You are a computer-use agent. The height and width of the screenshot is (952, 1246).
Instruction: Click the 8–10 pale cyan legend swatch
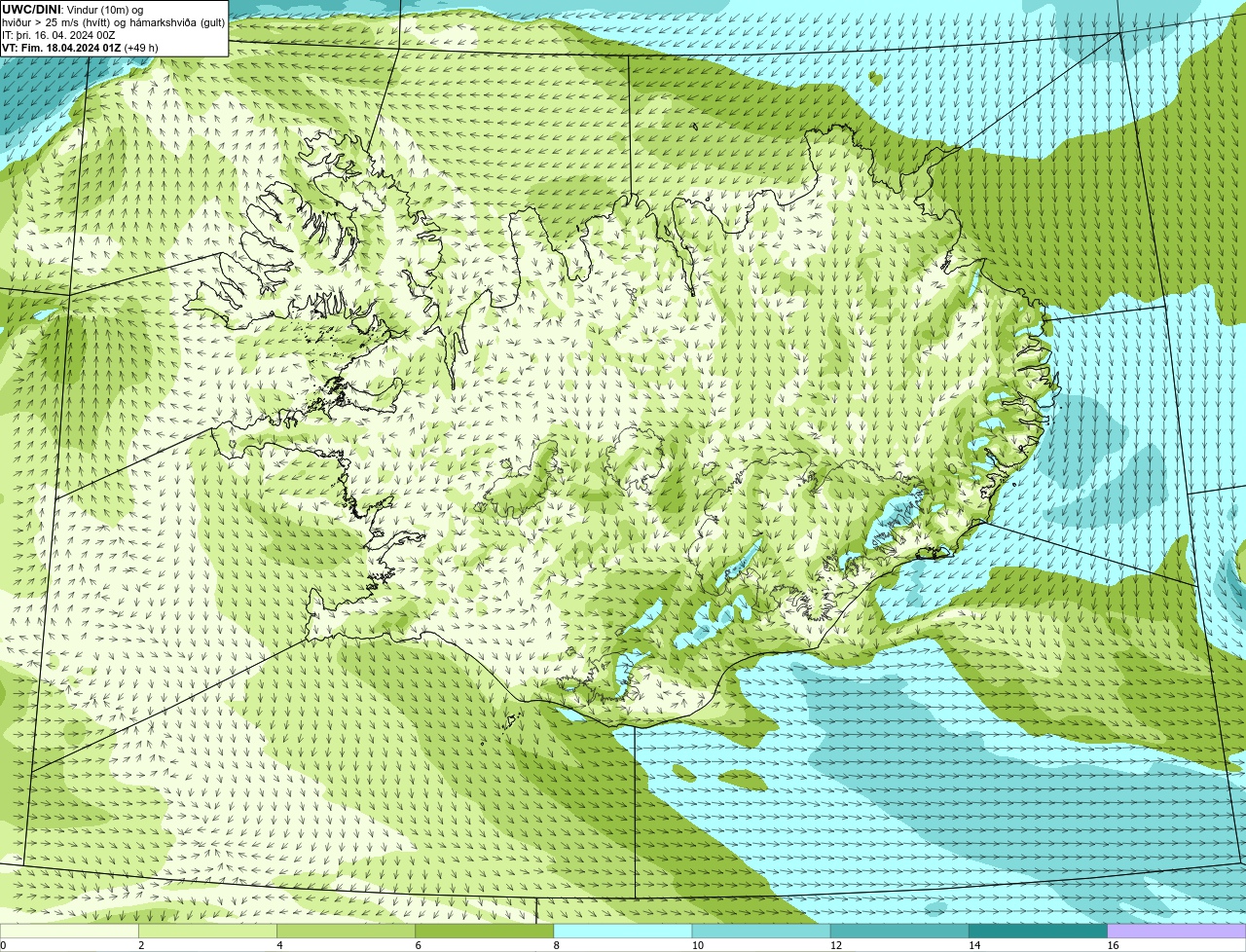[623, 931]
